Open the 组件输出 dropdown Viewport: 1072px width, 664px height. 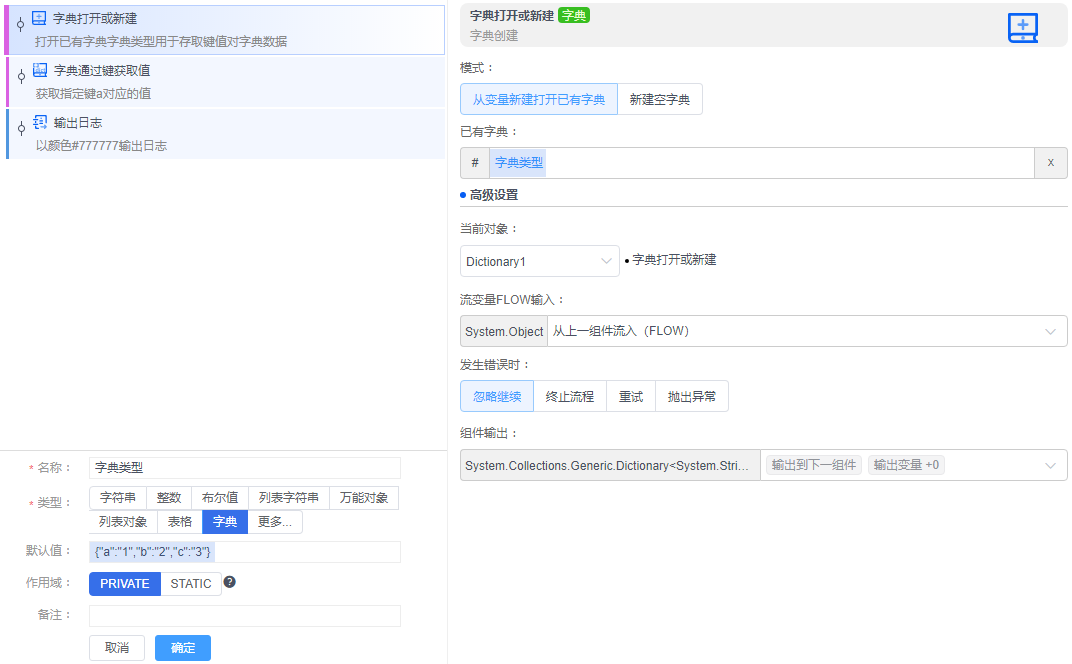point(1050,465)
